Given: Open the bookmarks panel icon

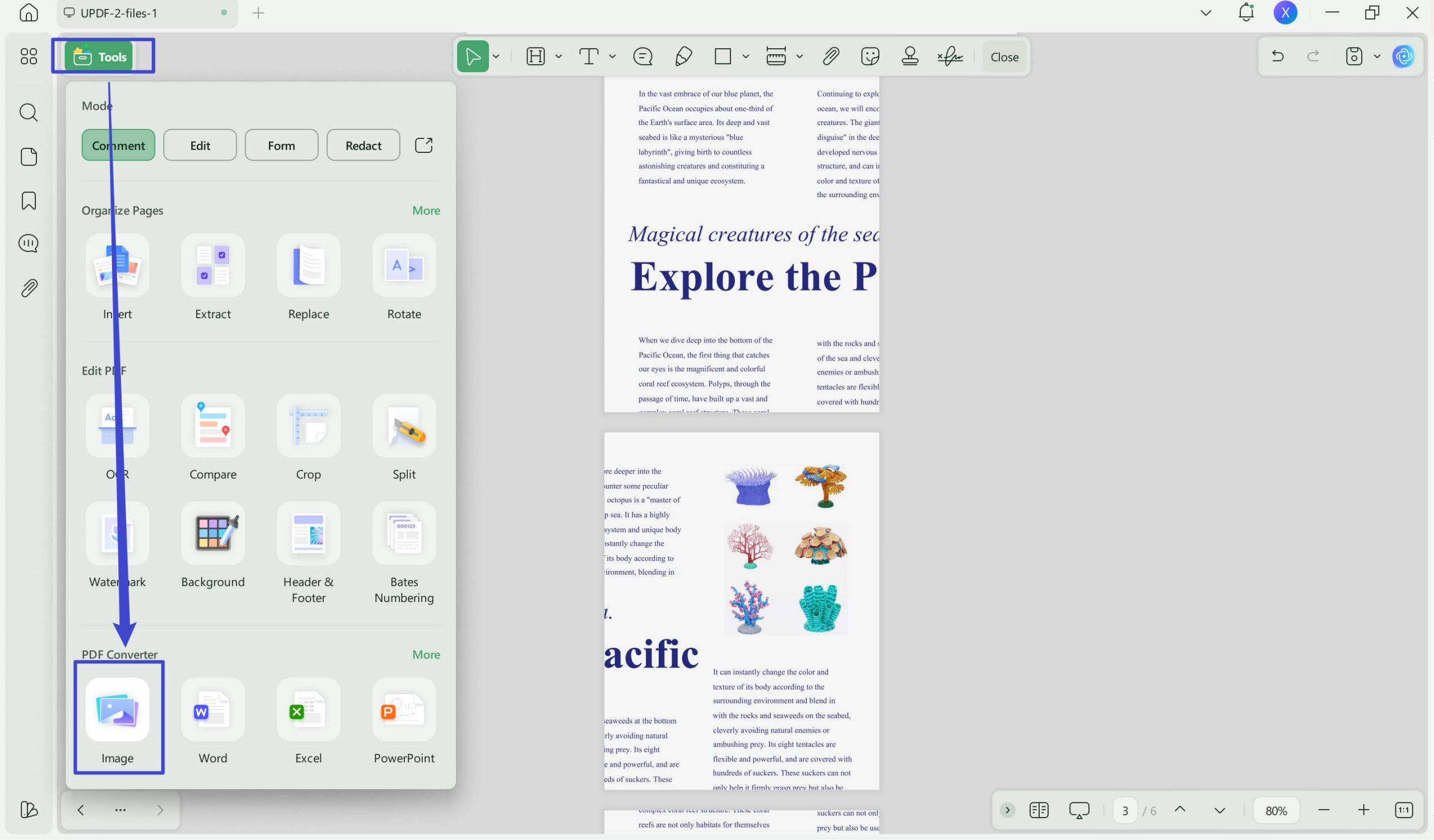Looking at the screenshot, I should (29, 200).
